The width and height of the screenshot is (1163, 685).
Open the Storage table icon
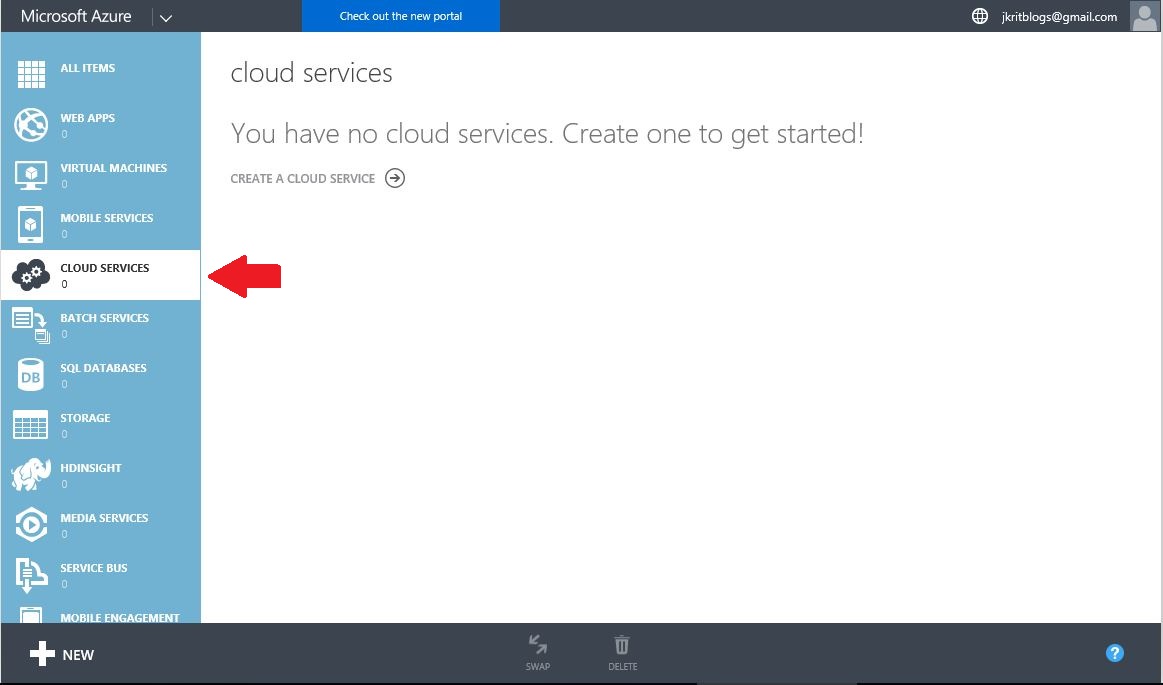30,425
